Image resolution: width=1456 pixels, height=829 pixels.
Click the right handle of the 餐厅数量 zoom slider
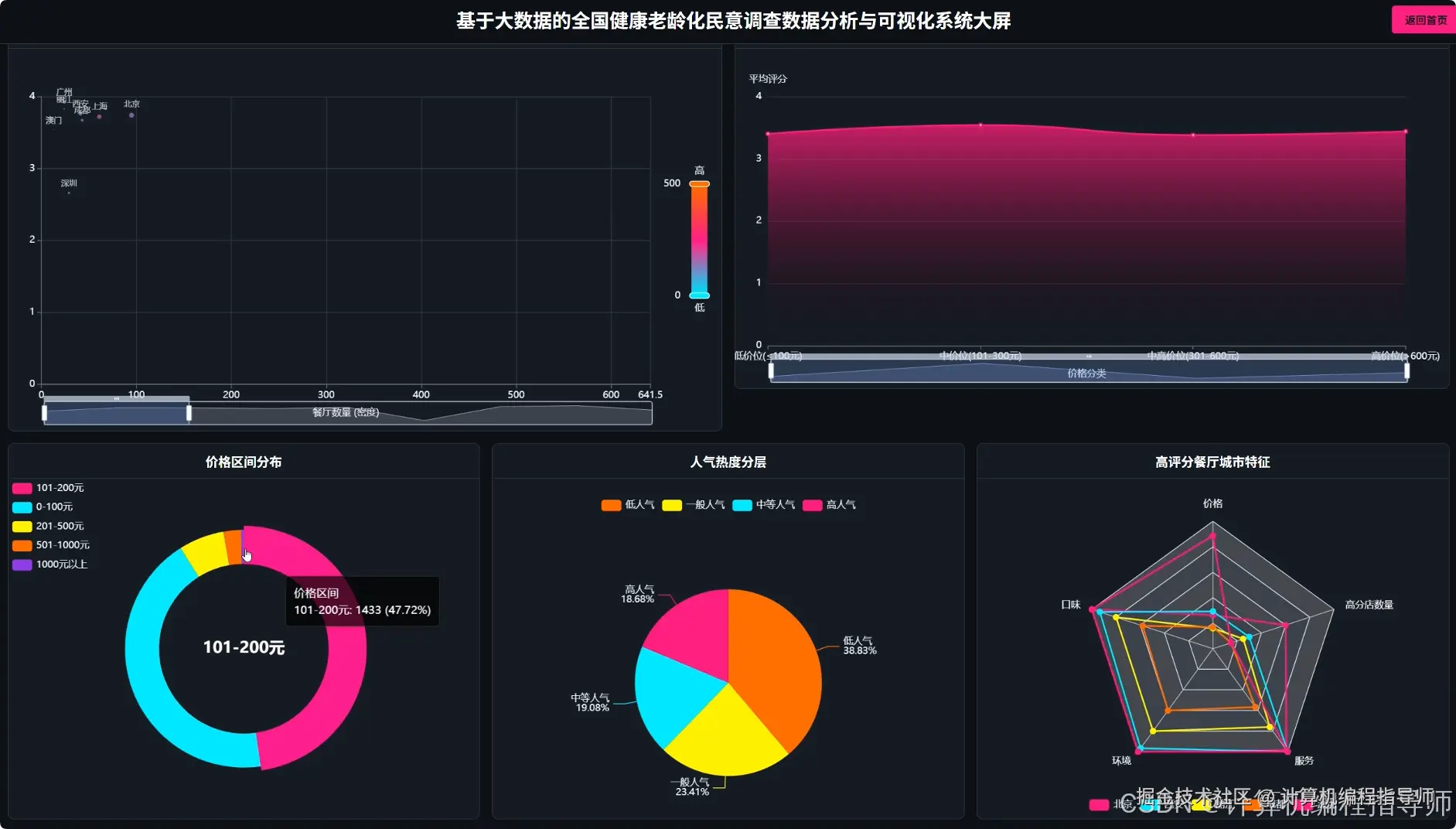tap(189, 413)
